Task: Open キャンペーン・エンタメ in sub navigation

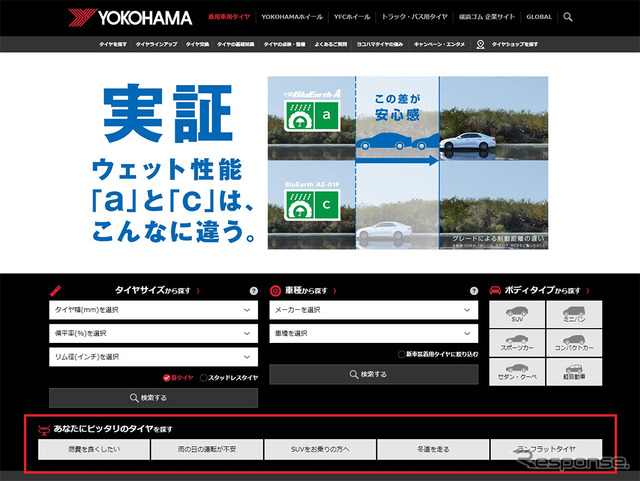Action: point(439,44)
